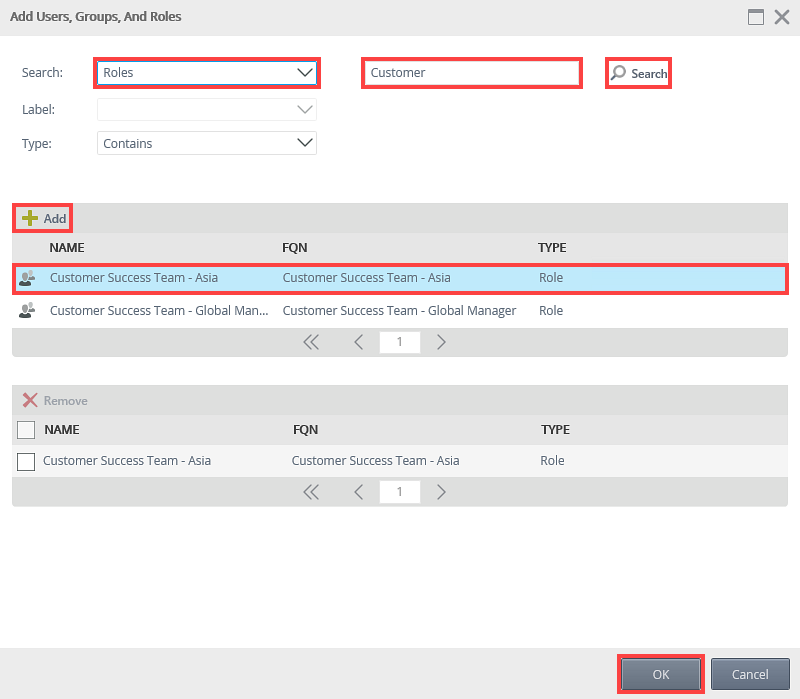The height and width of the screenshot is (699, 800).
Task: Sort upper results by NAME column header
Action: click(x=66, y=247)
